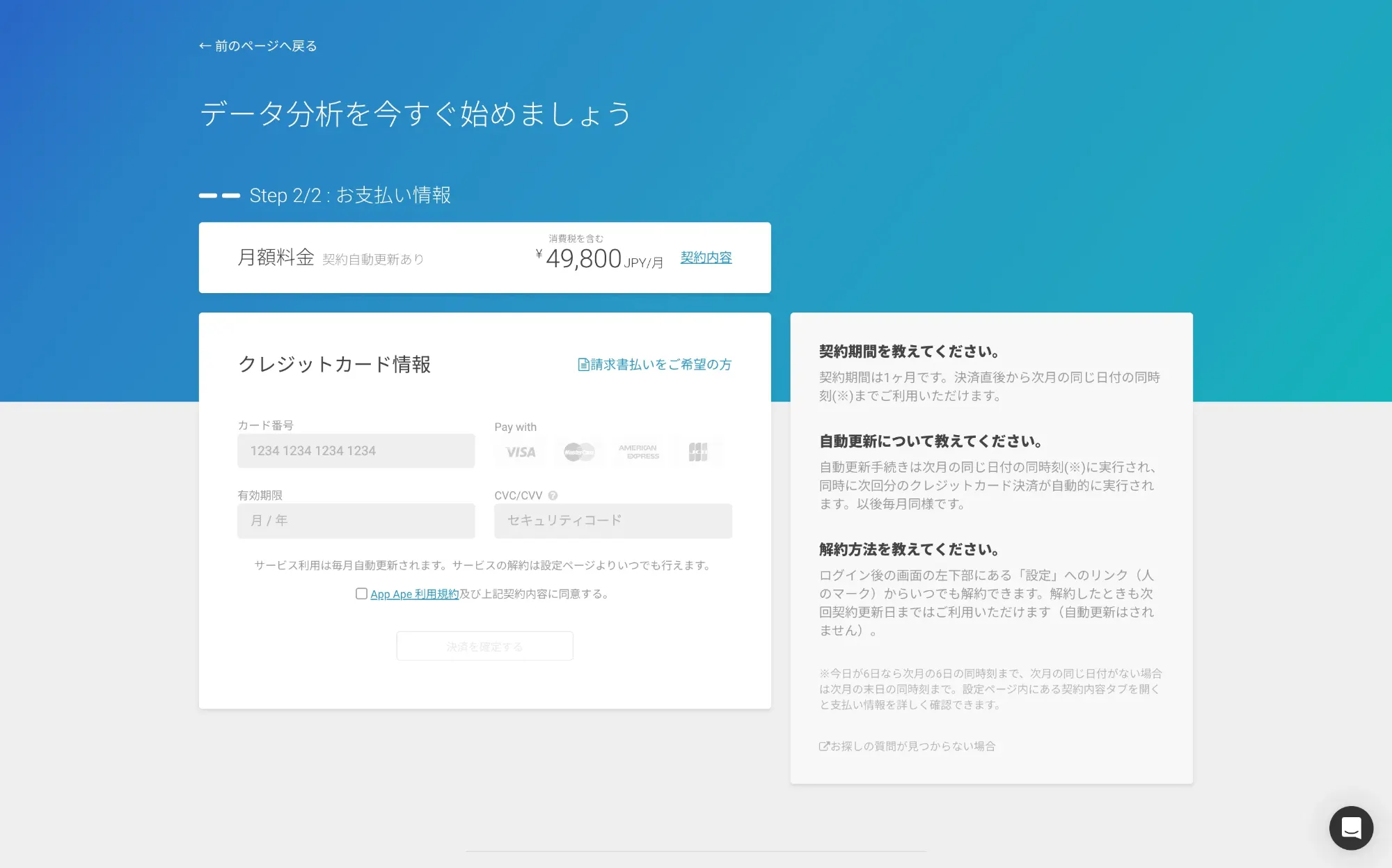Open the chat support bubble
This screenshot has width=1392, height=868.
[x=1350, y=828]
